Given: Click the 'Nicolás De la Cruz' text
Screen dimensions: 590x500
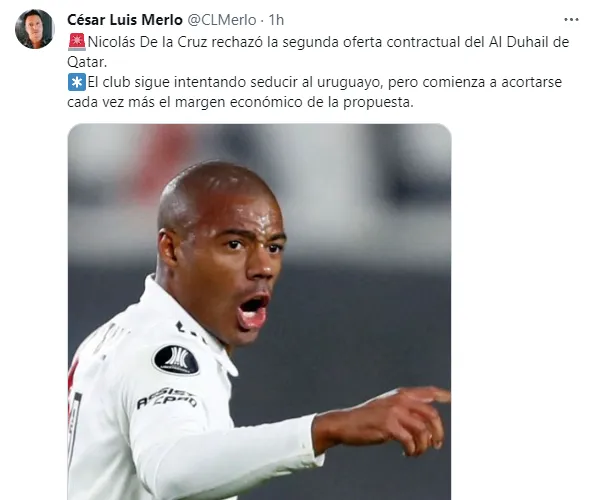Looking at the screenshot, I should 148,42.
